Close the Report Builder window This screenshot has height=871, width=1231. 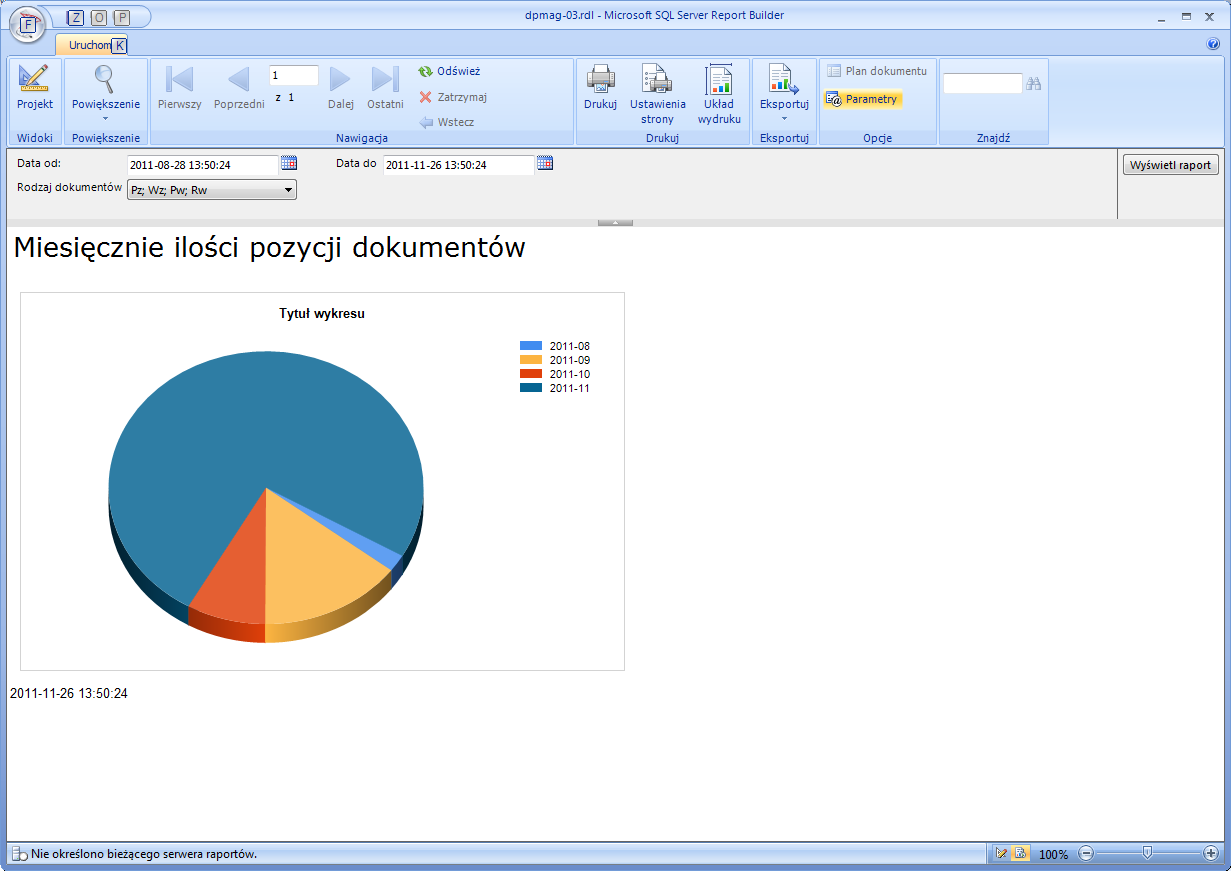(x=1210, y=17)
